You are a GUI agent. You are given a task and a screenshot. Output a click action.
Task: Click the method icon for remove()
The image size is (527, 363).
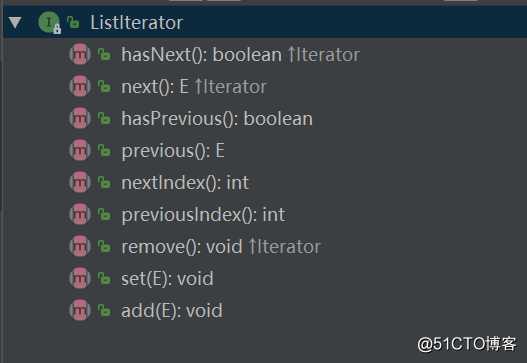(80, 246)
